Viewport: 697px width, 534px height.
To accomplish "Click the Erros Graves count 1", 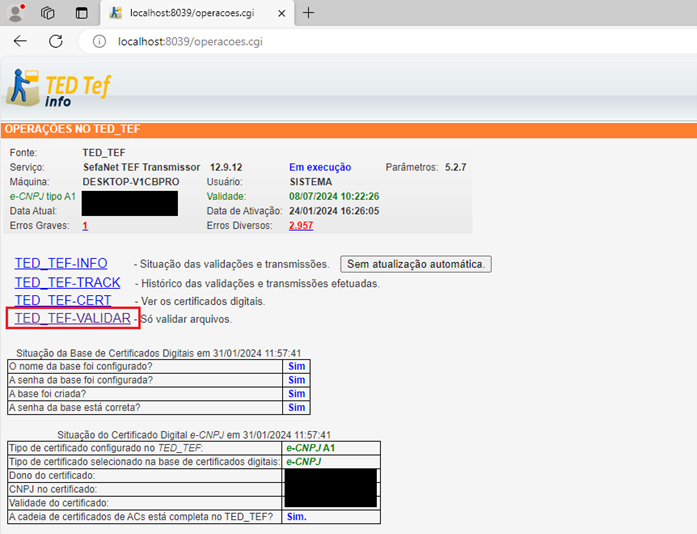I will (x=85, y=226).
